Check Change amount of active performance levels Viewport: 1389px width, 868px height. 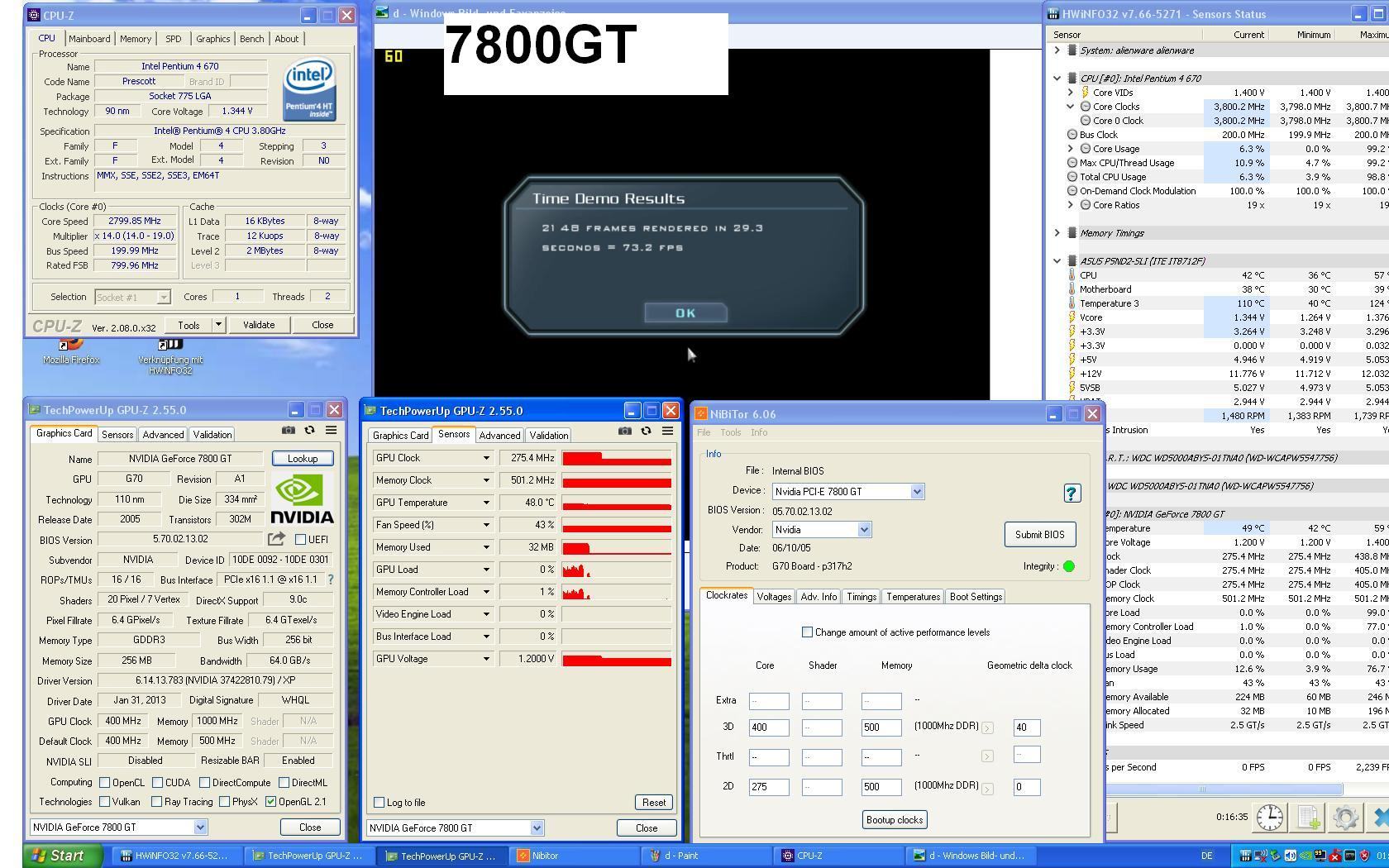807,632
